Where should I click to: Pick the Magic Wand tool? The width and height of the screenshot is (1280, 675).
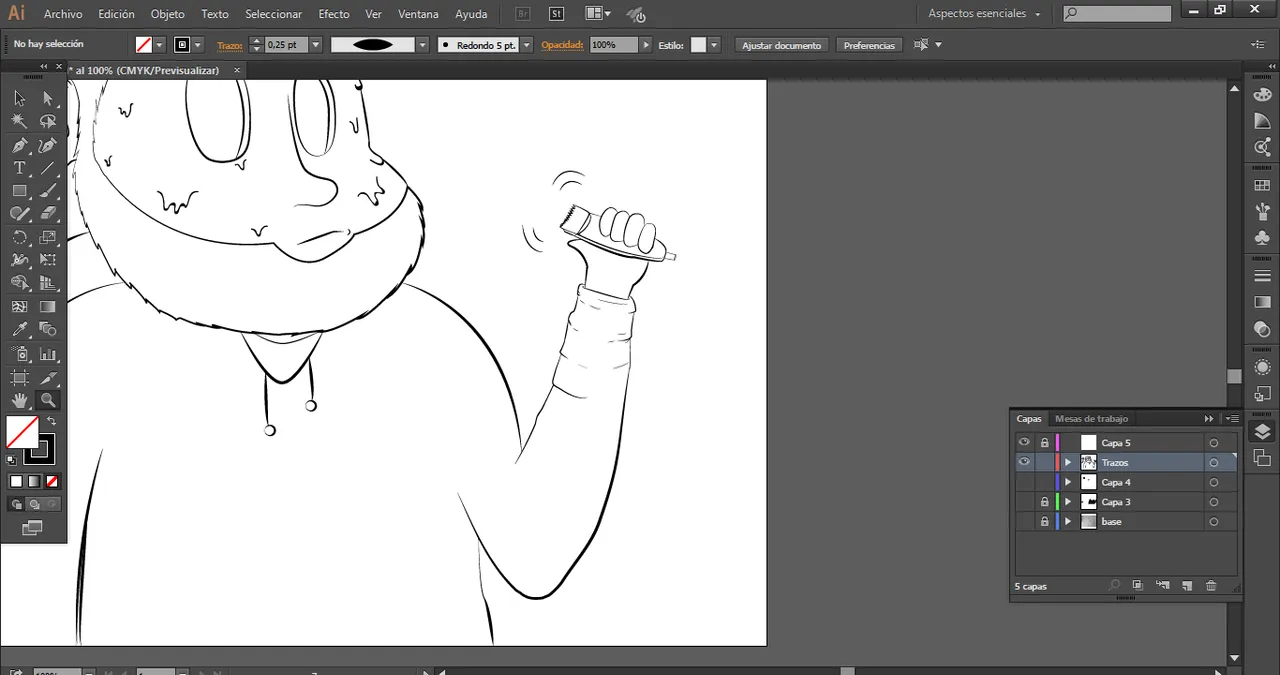19,121
